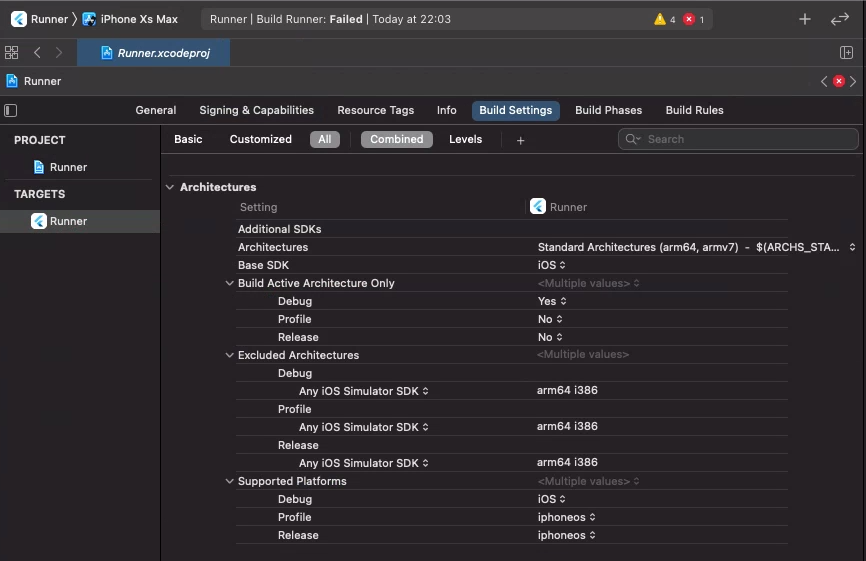The height and width of the screenshot is (561, 866).
Task: Go forward in editor history
Action: (59, 52)
